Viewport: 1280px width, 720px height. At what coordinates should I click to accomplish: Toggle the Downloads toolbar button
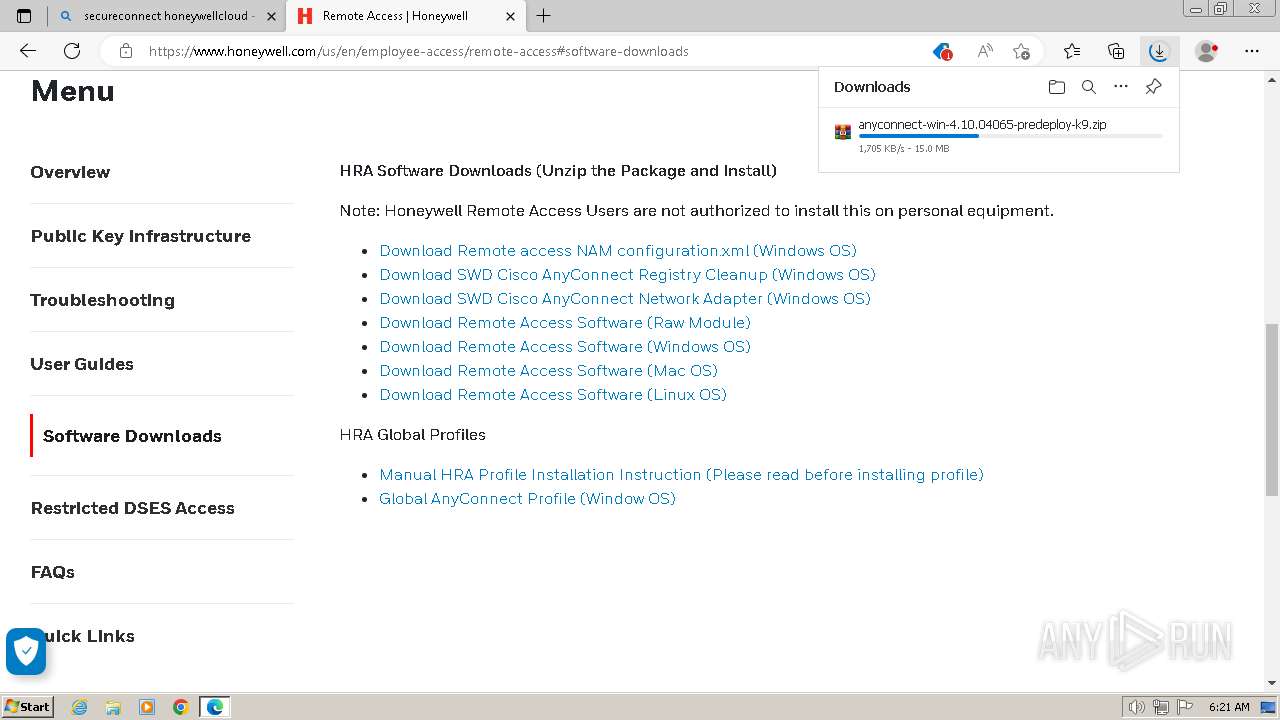pos(1158,51)
